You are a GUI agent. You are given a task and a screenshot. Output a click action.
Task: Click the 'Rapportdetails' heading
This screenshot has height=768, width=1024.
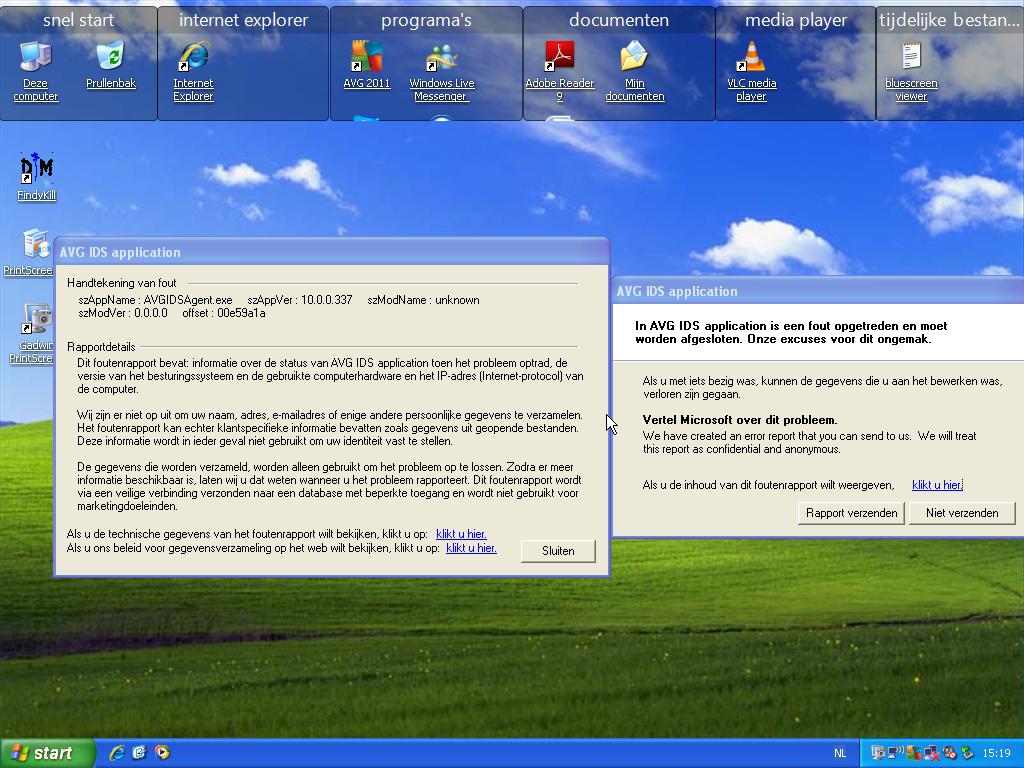point(101,347)
